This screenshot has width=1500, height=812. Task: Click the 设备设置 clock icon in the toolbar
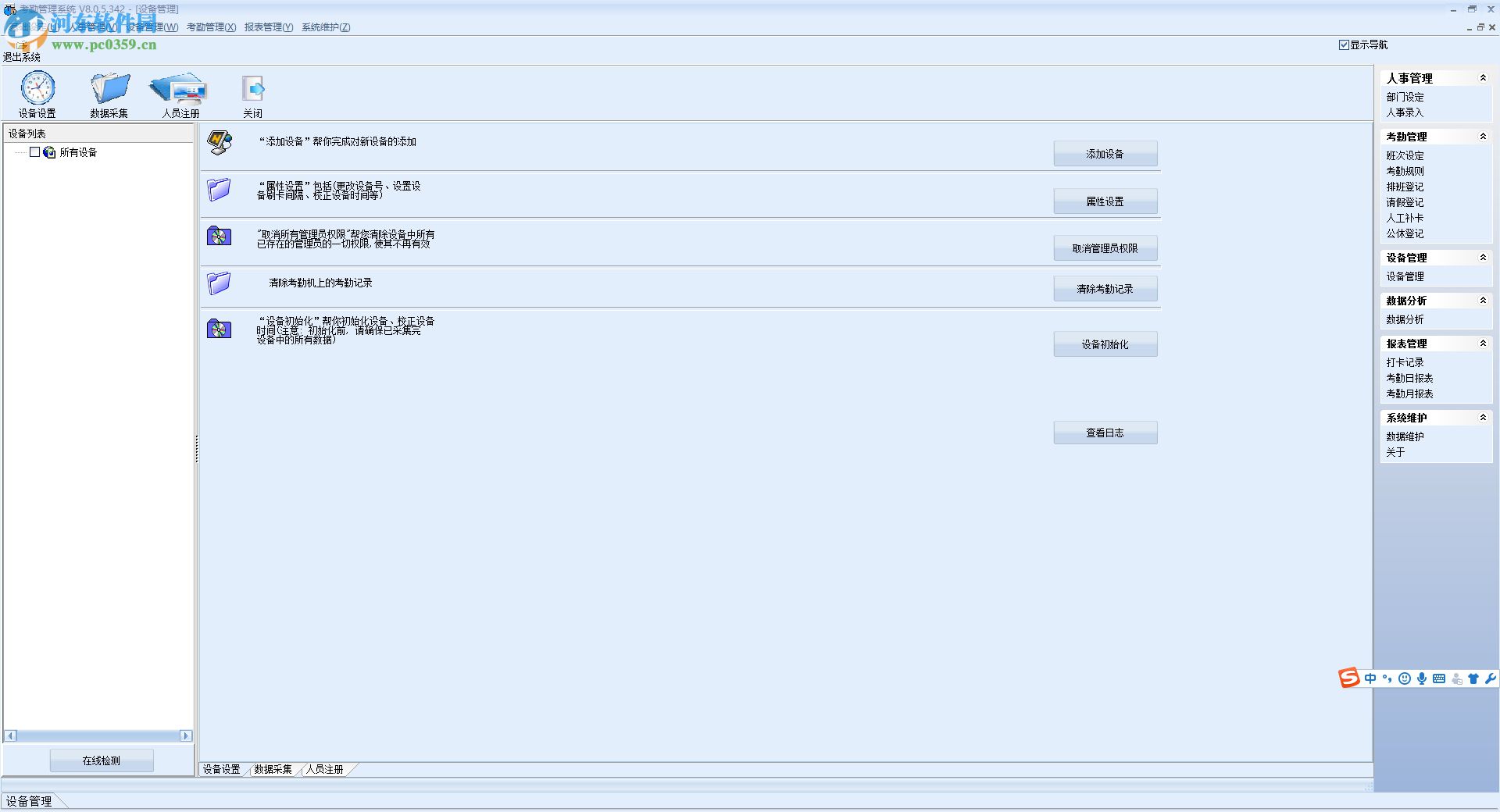tap(37, 87)
